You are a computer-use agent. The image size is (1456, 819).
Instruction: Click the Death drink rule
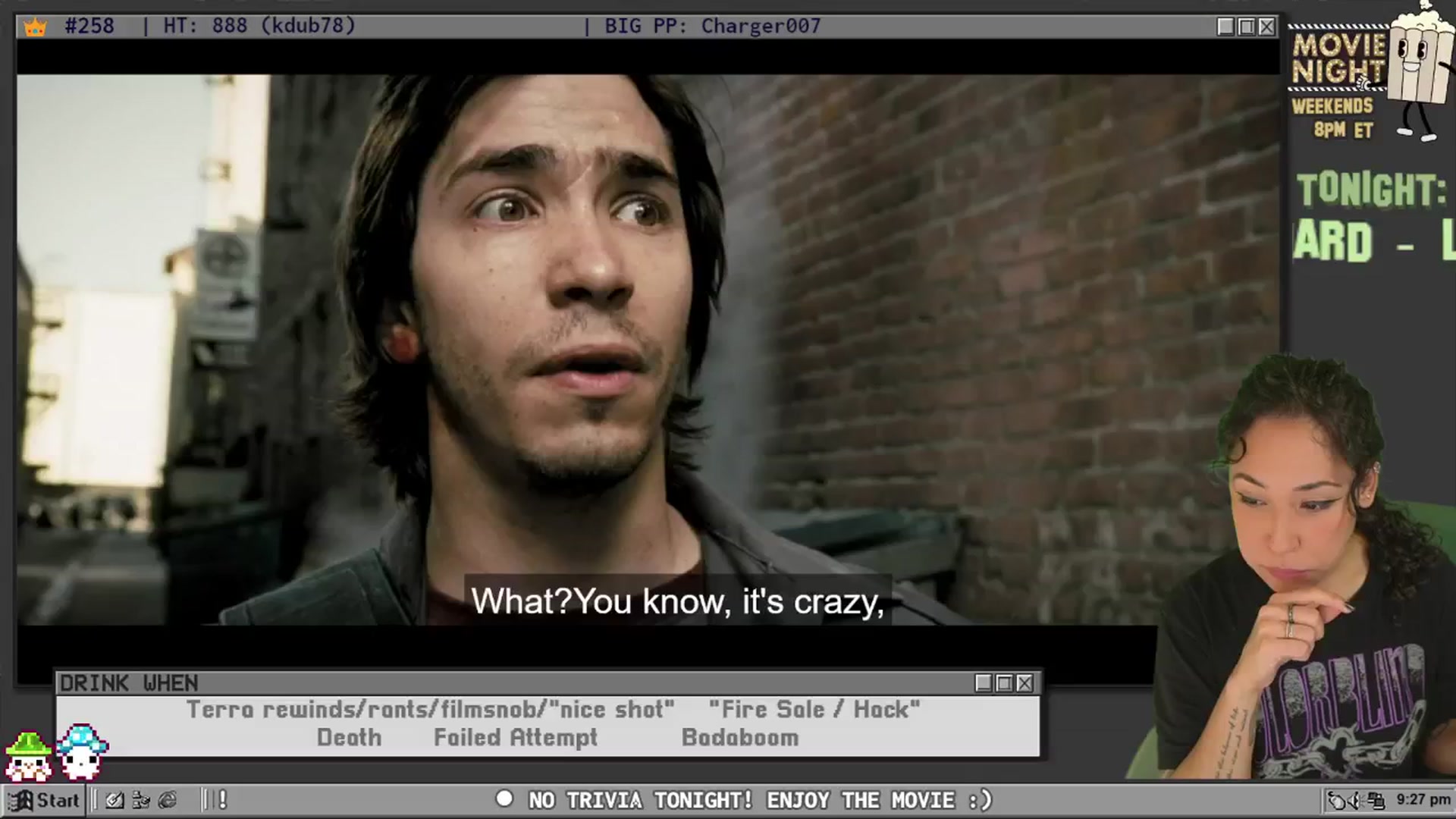[x=349, y=737]
